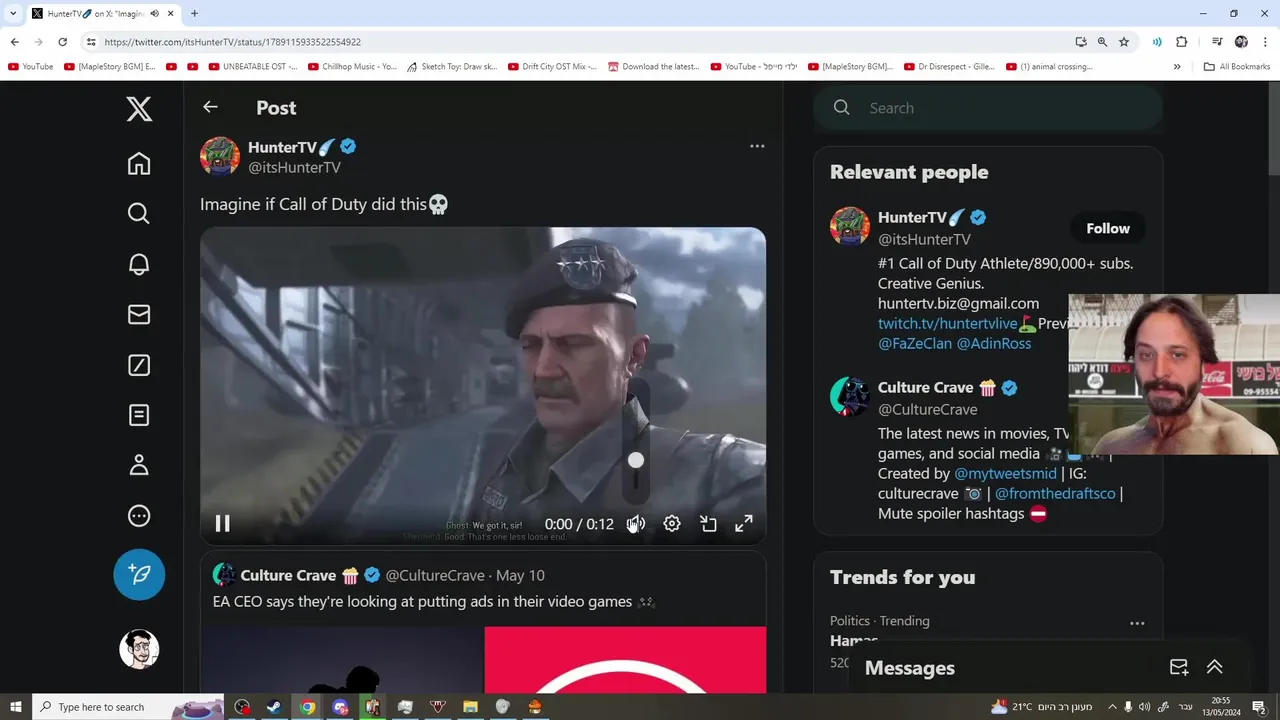This screenshot has width=1280, height=720.
Task: Open the More circle menu in sidebar
Action: (139, 516)
